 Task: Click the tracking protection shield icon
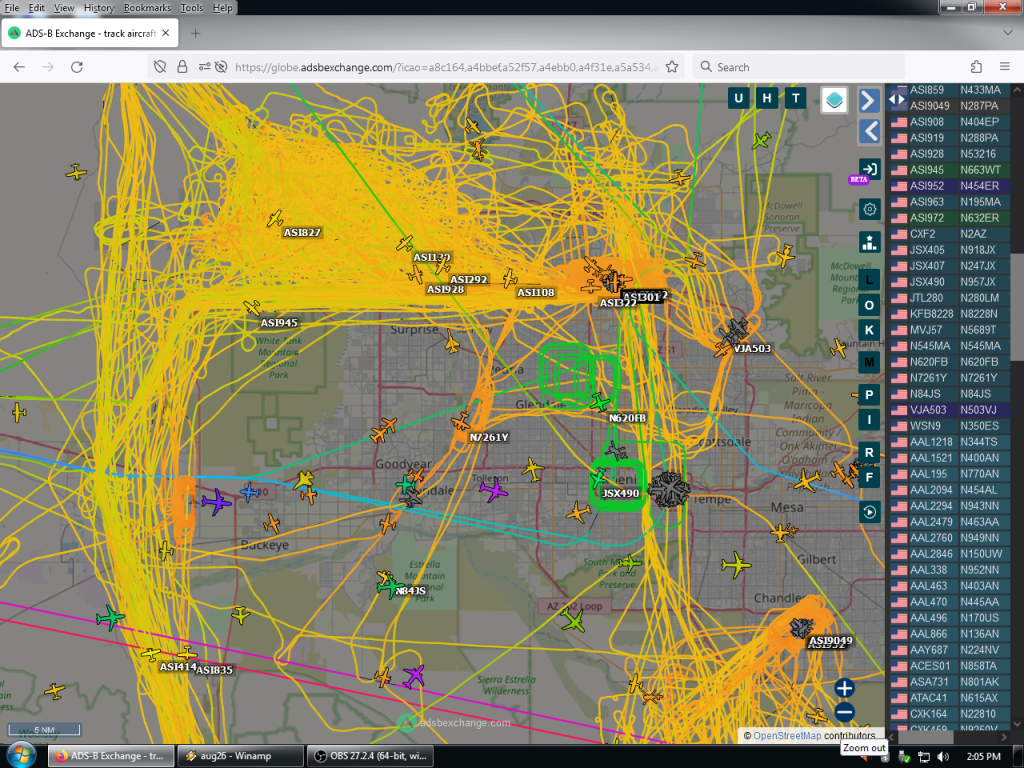pyautogui.click(x=160, y=67)
